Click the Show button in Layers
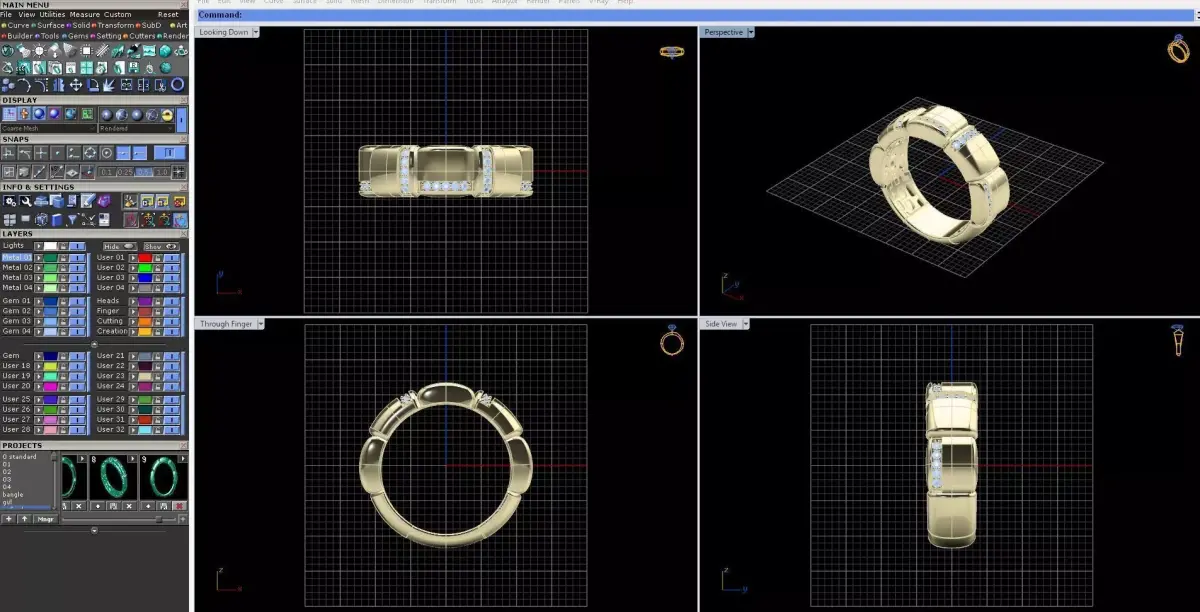Image resolution: width=1200 pixels, height=612 pixels. 161,246
